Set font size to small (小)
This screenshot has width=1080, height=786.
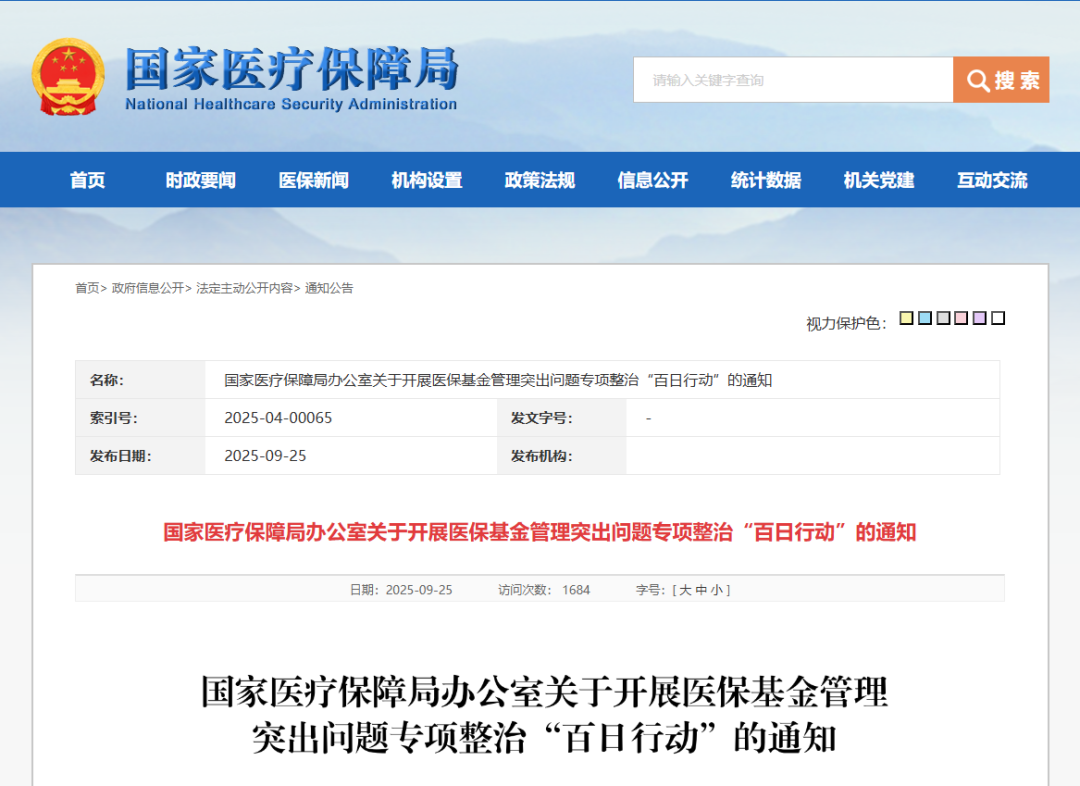pos(717,590)
